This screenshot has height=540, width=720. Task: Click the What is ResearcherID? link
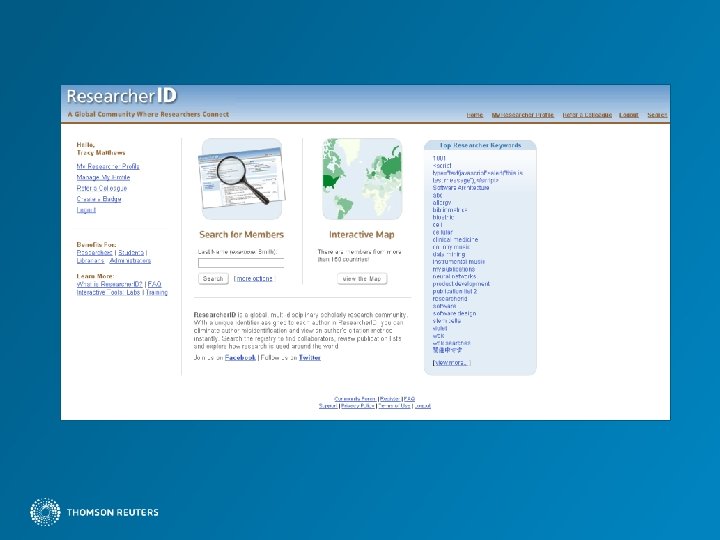109,284
